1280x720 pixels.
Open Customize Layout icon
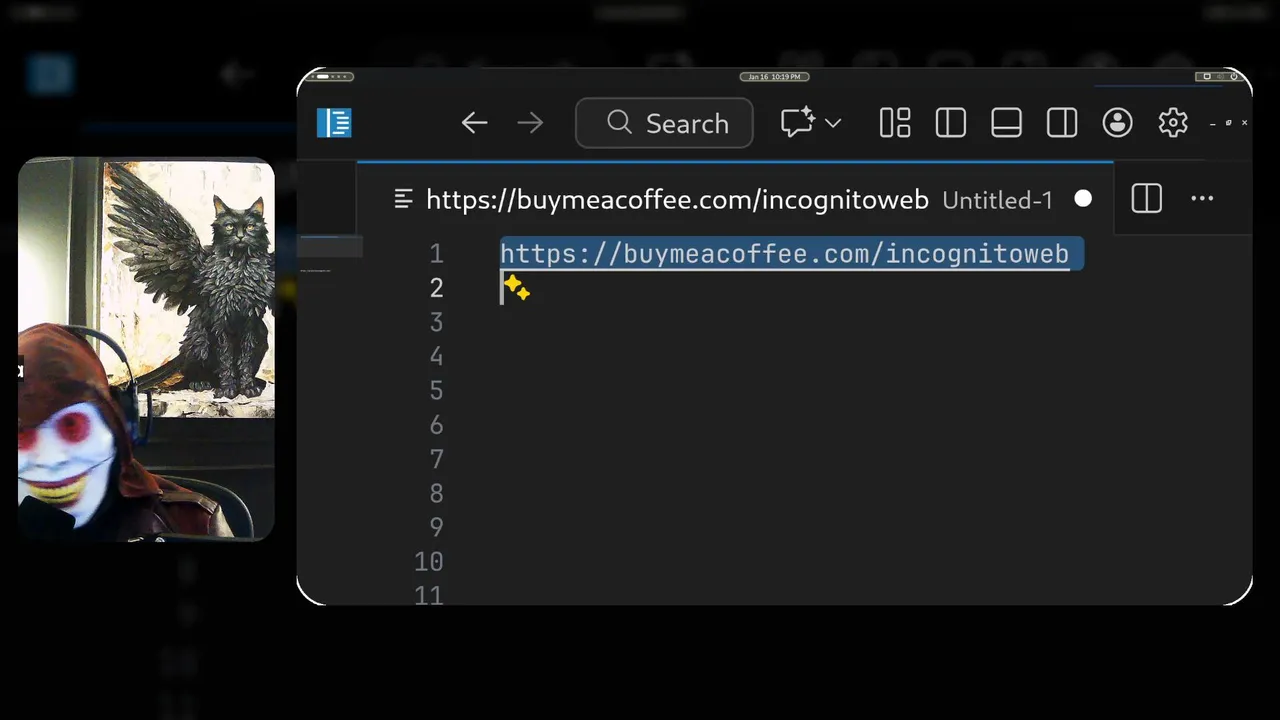[x=895, y=123]
